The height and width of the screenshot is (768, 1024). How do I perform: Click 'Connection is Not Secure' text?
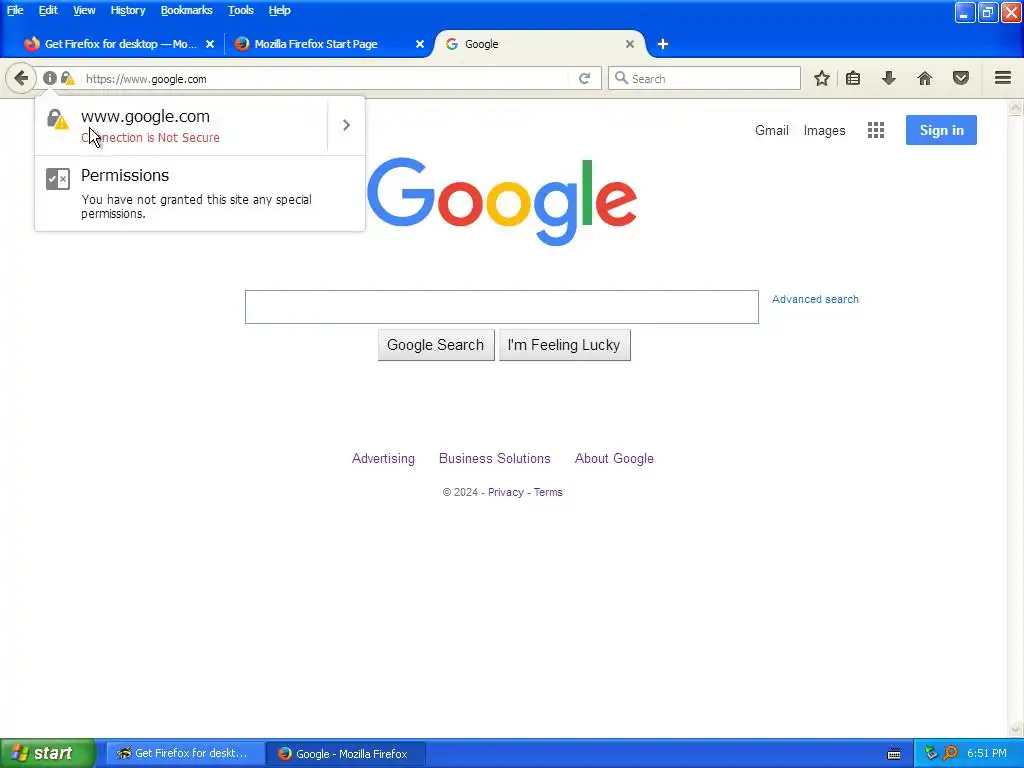pyautogui.click(x=150, y=138)
